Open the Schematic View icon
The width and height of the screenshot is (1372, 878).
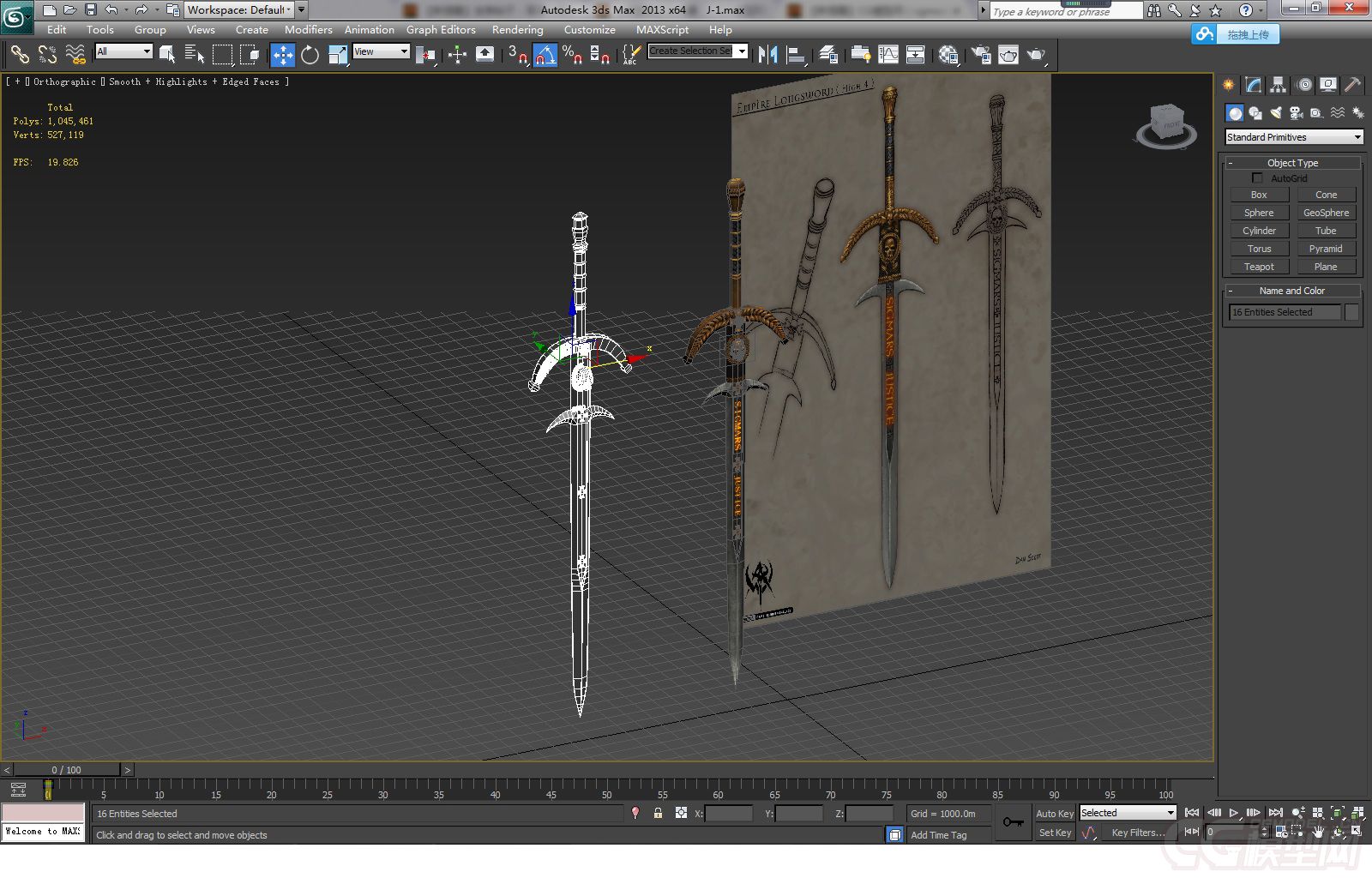[x=916, y=55]
